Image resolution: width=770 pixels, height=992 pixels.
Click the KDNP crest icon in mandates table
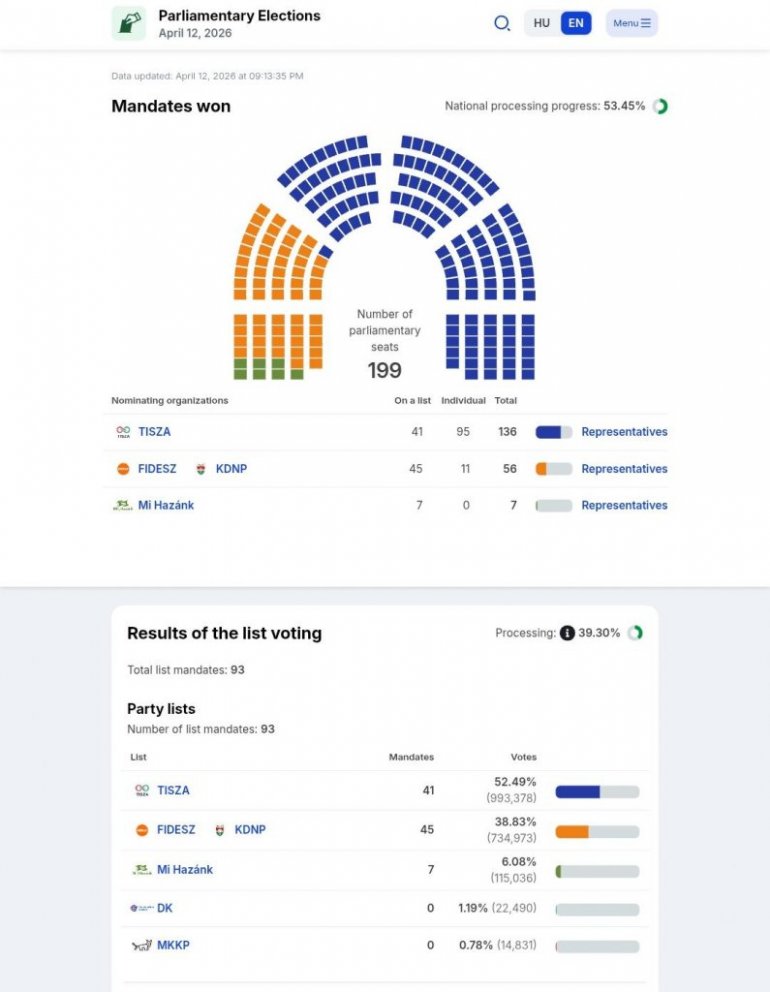click(201, 469)
